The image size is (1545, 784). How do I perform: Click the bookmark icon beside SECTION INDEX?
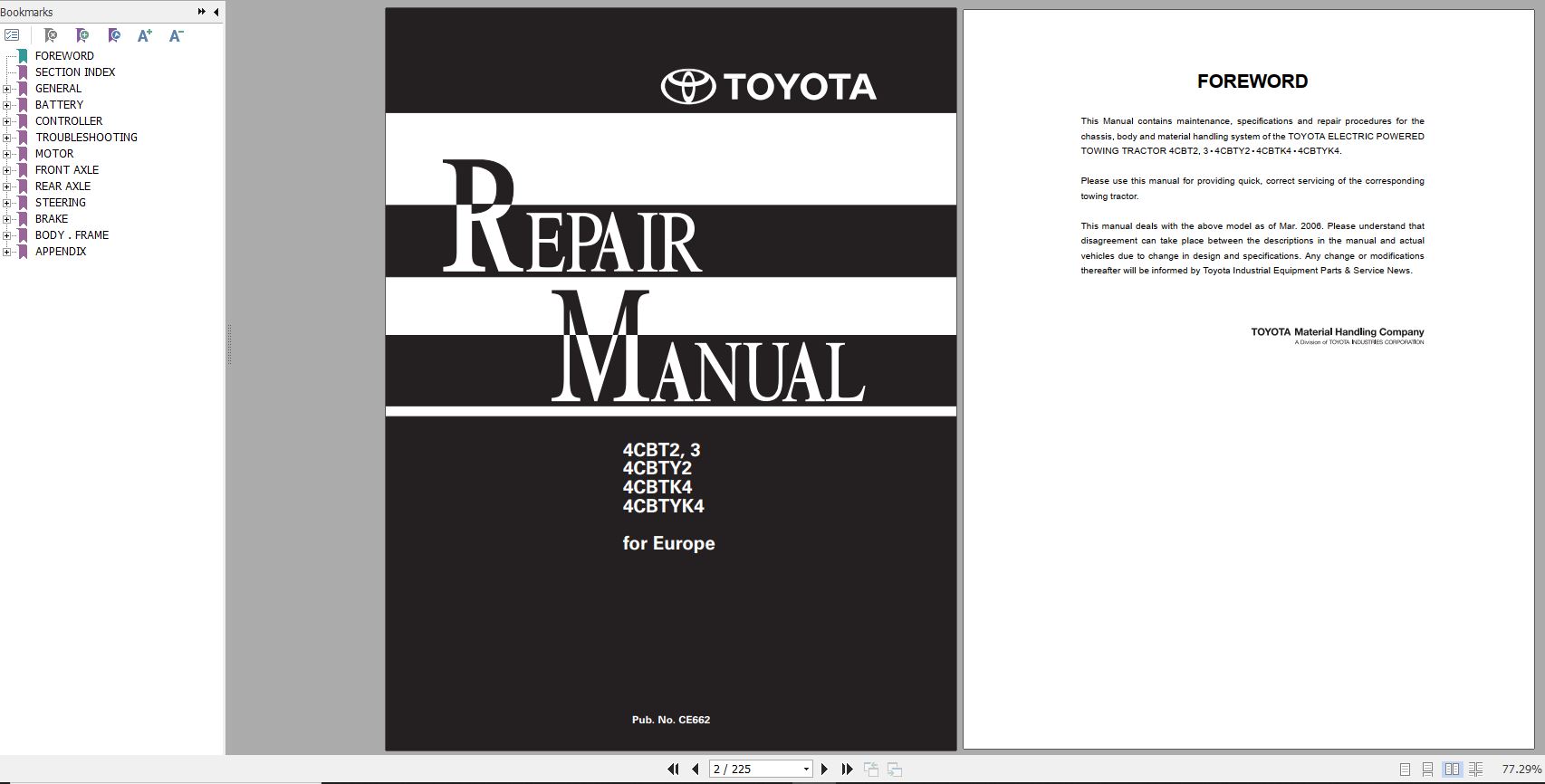point(24,72)
